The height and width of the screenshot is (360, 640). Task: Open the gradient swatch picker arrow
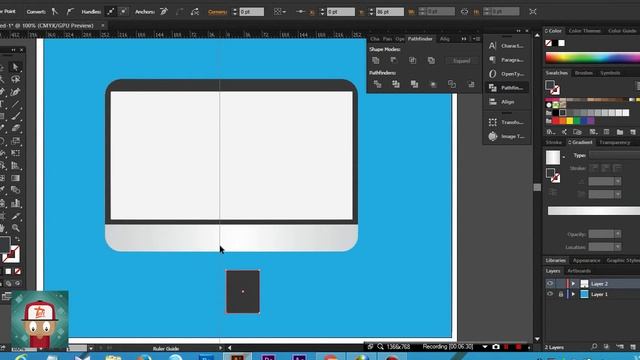[564, 157]
